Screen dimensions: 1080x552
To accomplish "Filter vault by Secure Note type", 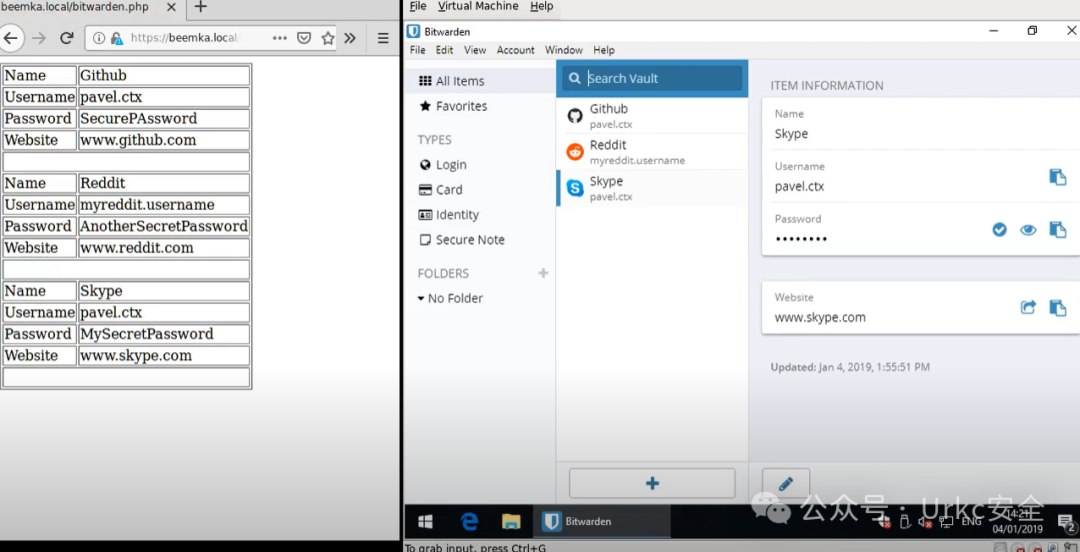I will pyautogui.click(x=461, y=240).
